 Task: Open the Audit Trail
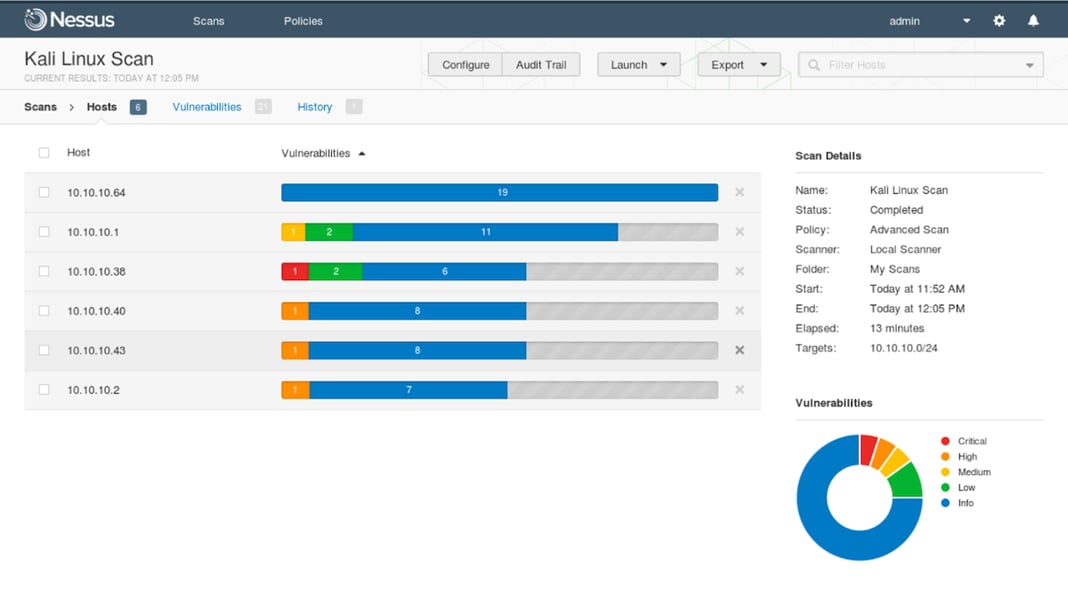541,64
